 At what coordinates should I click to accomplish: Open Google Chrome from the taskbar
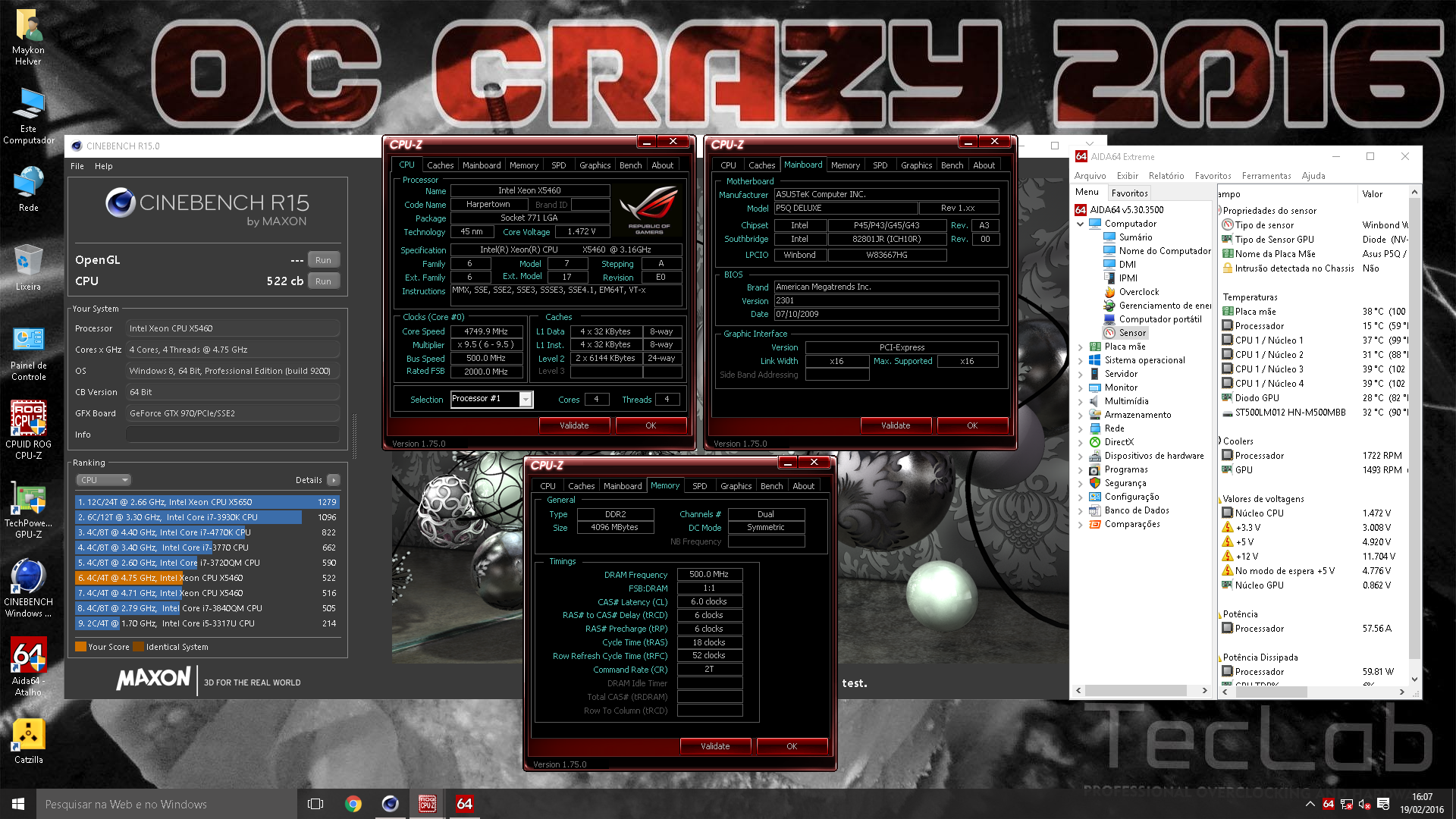[353, 804]
